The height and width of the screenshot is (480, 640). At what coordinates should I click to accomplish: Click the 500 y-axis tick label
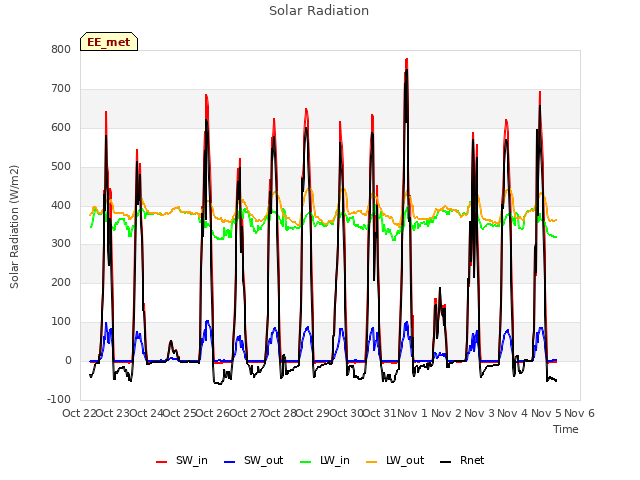(61, 167)
